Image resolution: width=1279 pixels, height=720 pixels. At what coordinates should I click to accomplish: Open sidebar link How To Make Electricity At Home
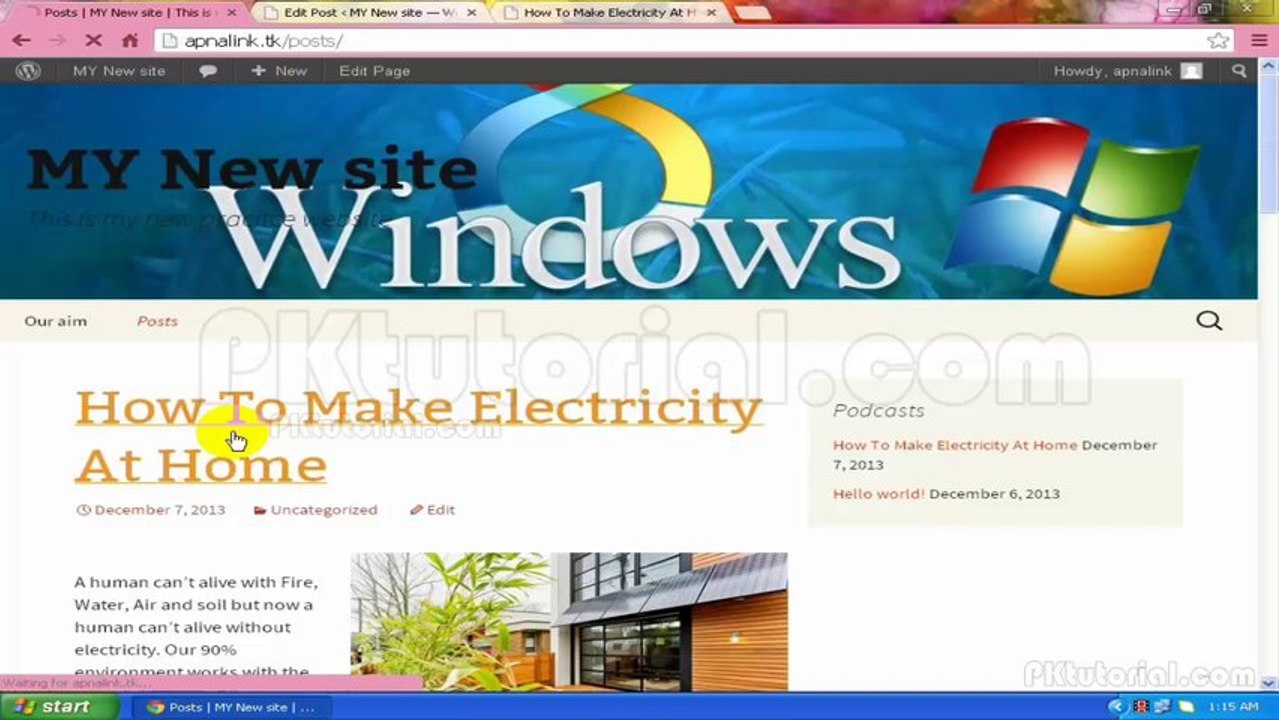click(955, 445)
